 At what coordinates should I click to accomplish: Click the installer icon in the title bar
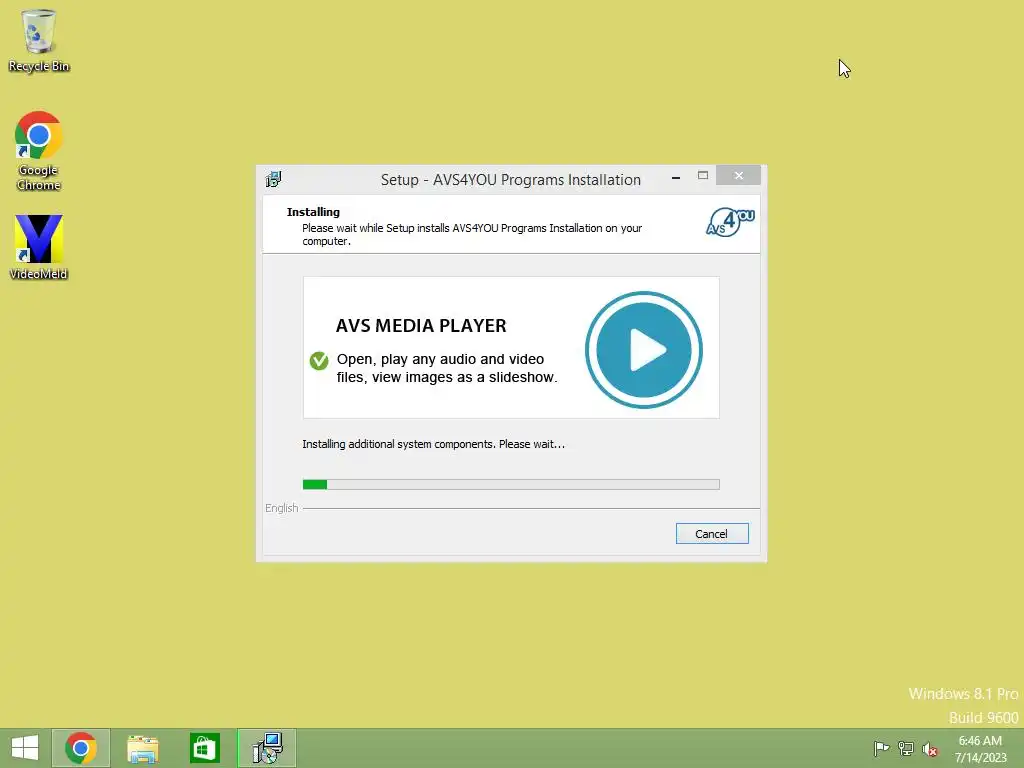273,179
